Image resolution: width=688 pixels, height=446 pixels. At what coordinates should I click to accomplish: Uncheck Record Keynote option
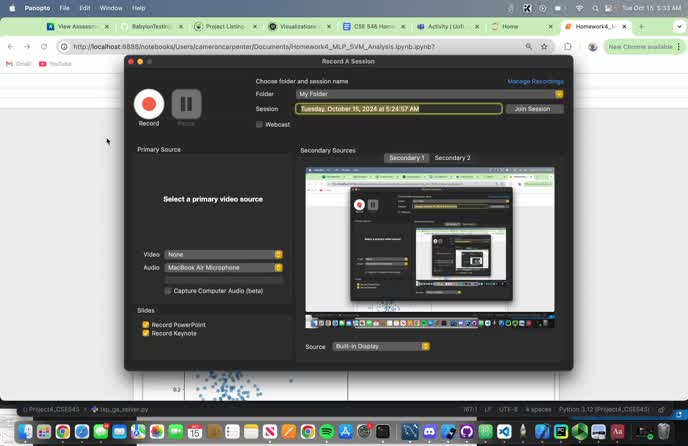click(146, 333)
